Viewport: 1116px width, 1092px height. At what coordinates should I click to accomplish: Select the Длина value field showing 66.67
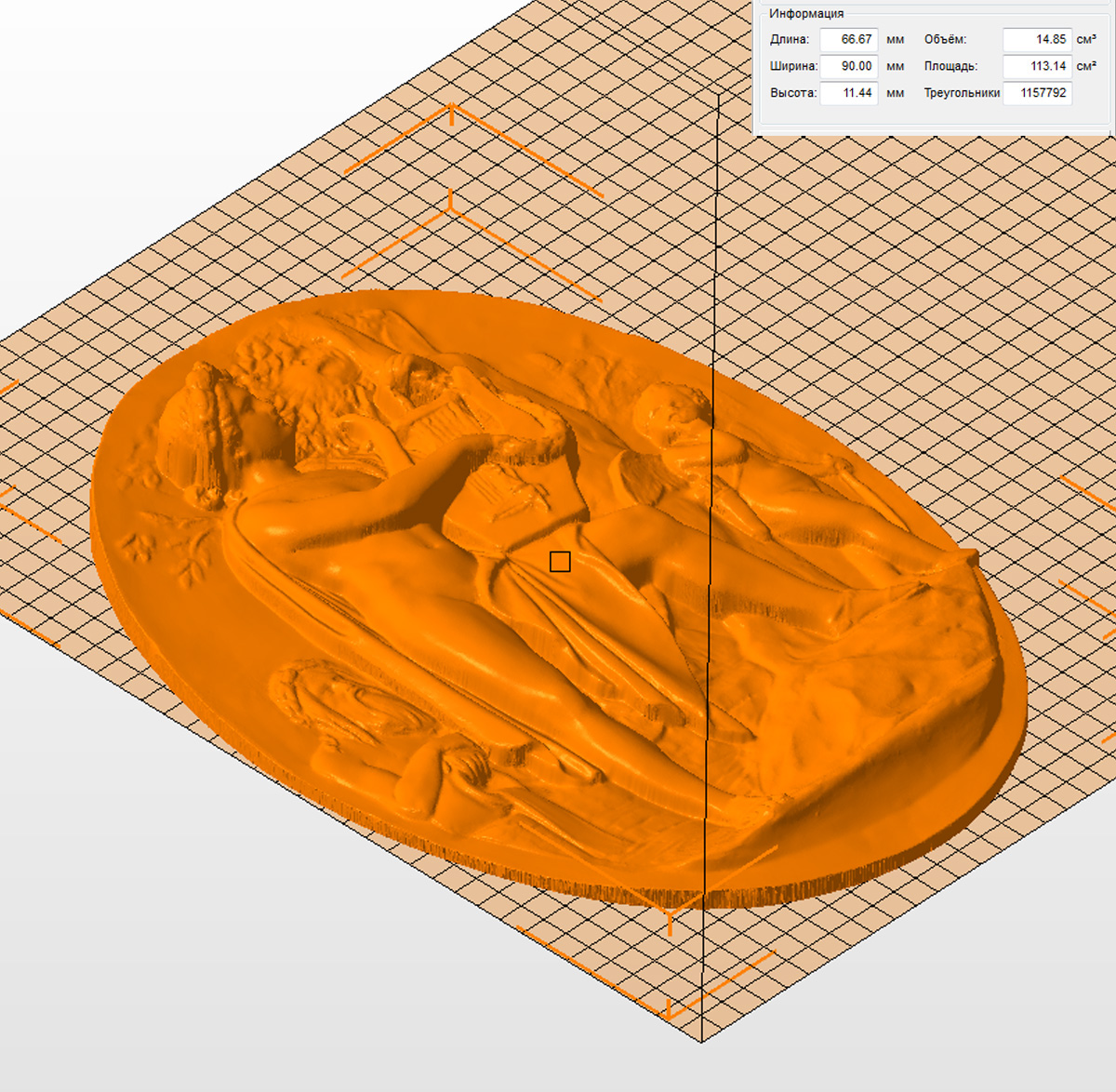(848, 40)
